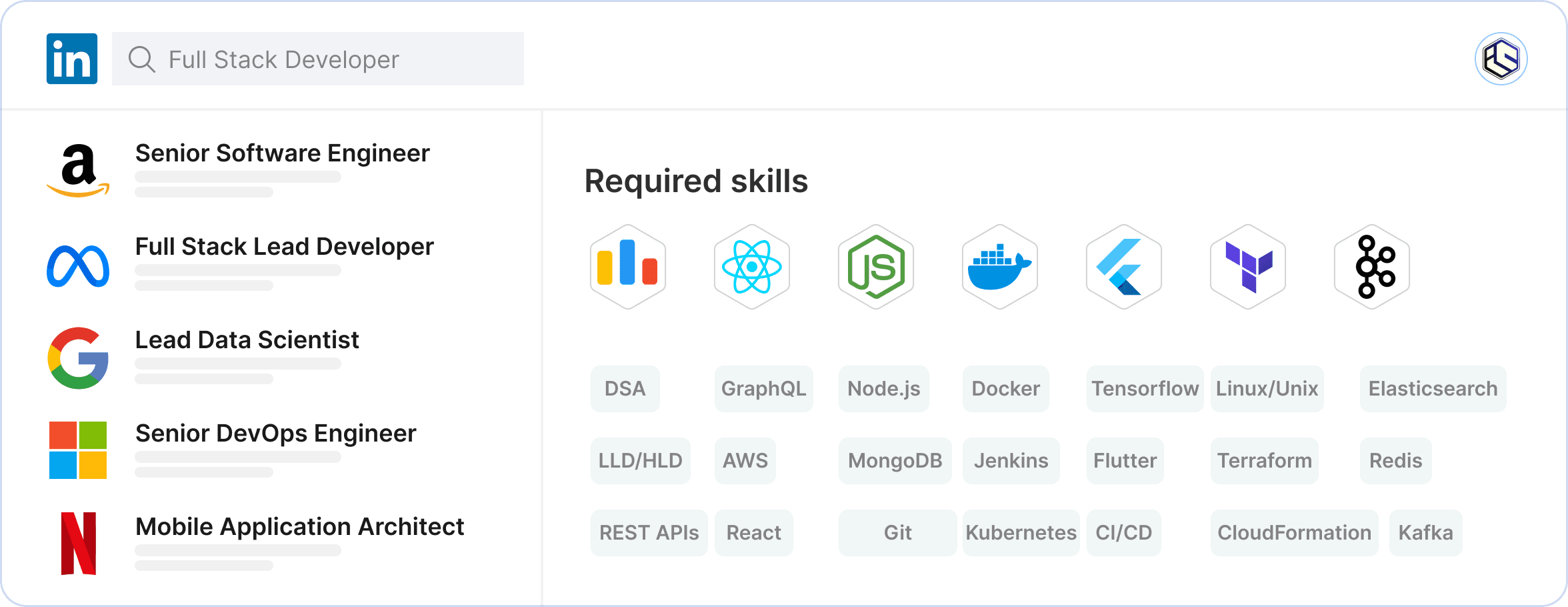Click the React skill tag
This screenshot has width=1568, height=607.
(754, 533)
